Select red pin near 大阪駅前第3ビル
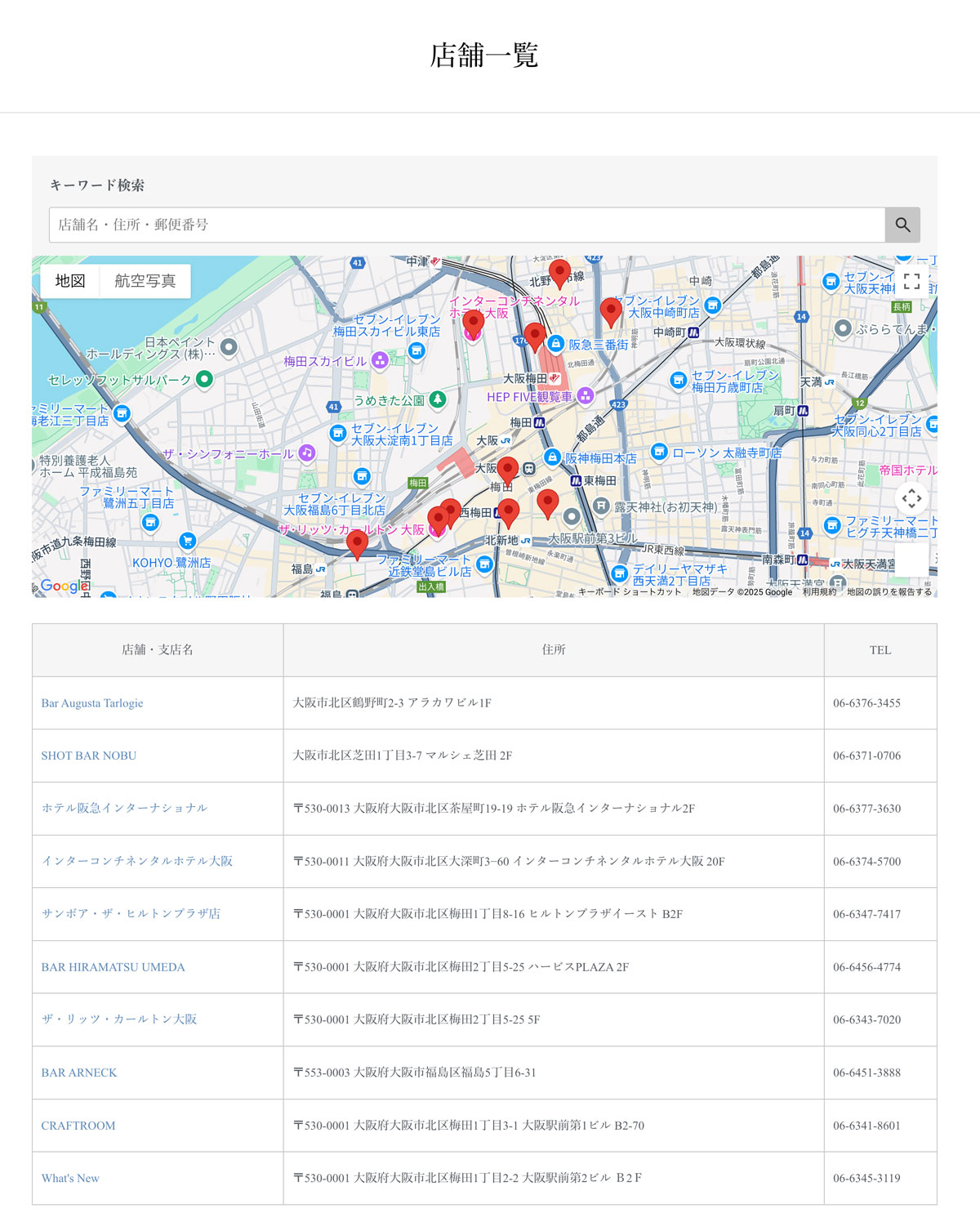Viewport: 980px width, 1231px height. pyautogui.click(x=548, y=504)
